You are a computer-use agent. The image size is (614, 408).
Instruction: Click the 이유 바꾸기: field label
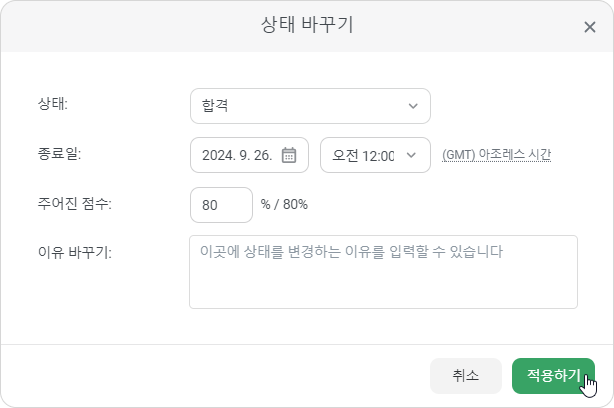coord(74,252)
